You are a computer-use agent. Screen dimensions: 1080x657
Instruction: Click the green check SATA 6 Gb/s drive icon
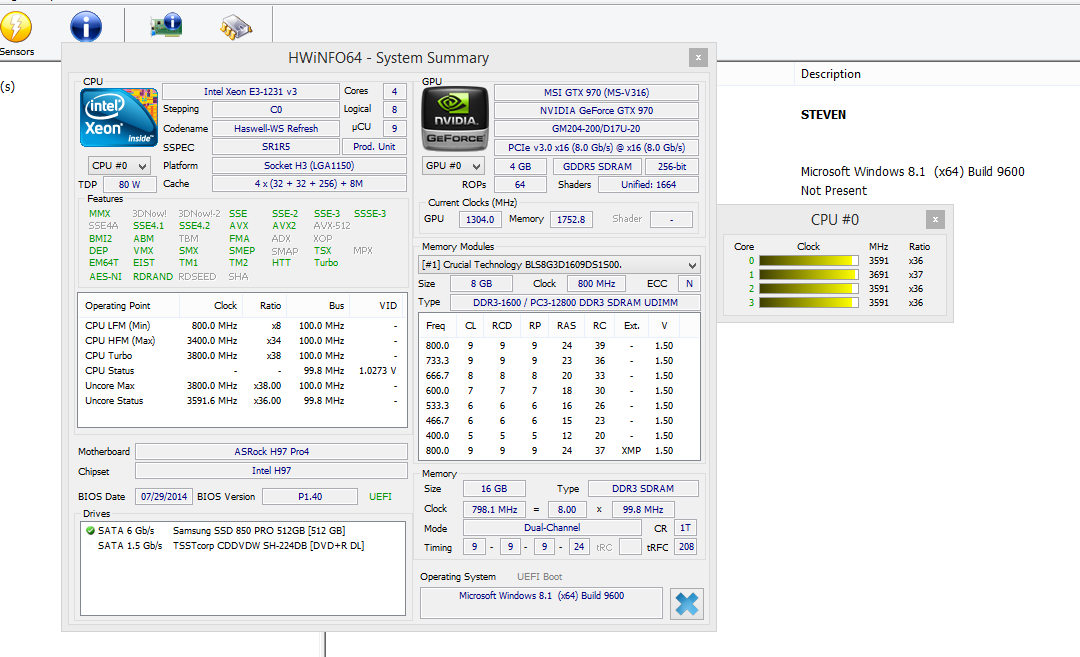90,530
